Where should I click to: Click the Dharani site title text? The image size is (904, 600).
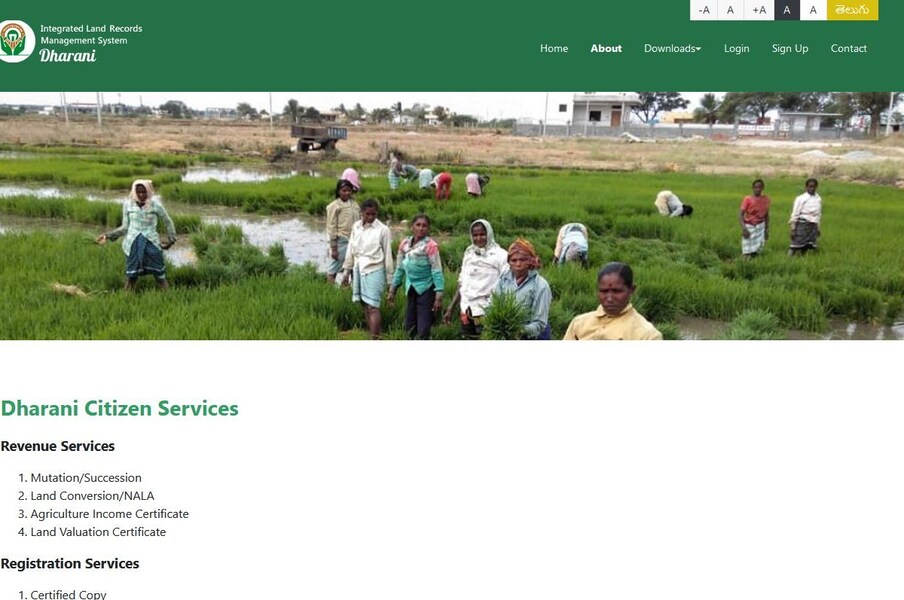[67, 55]
